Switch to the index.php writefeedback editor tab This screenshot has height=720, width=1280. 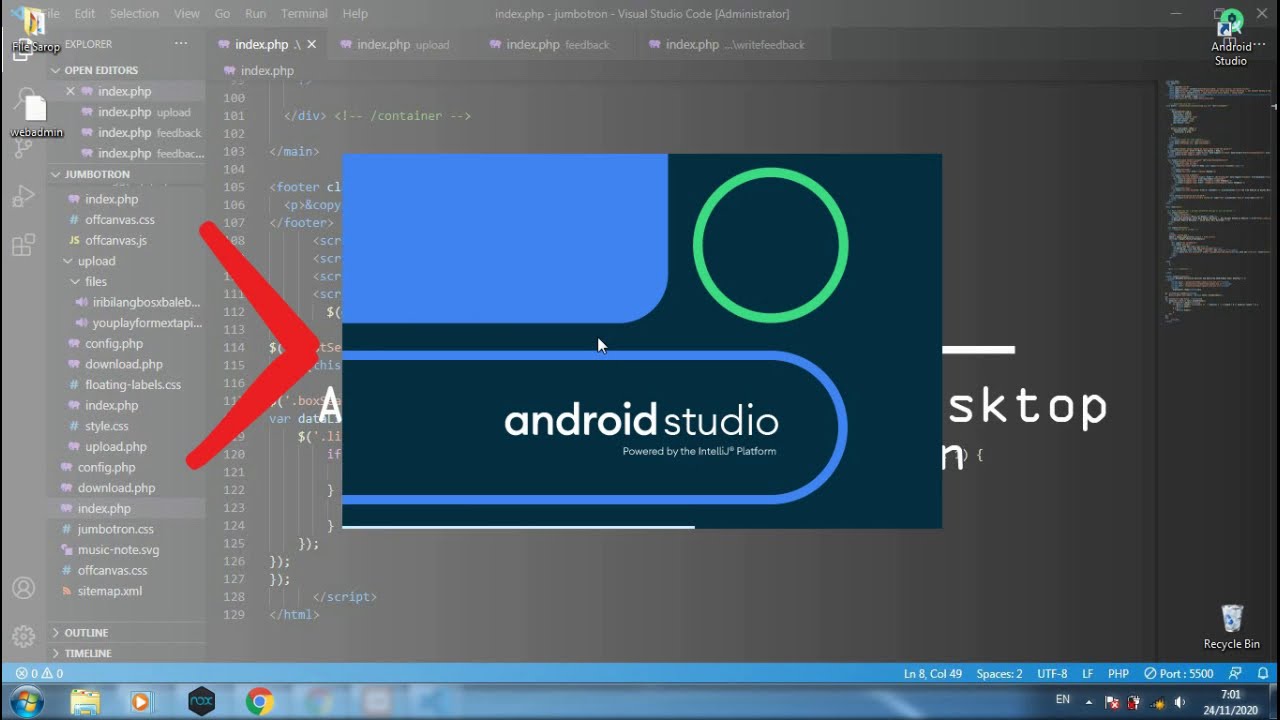pyautogui.click(x=733, y=45)
